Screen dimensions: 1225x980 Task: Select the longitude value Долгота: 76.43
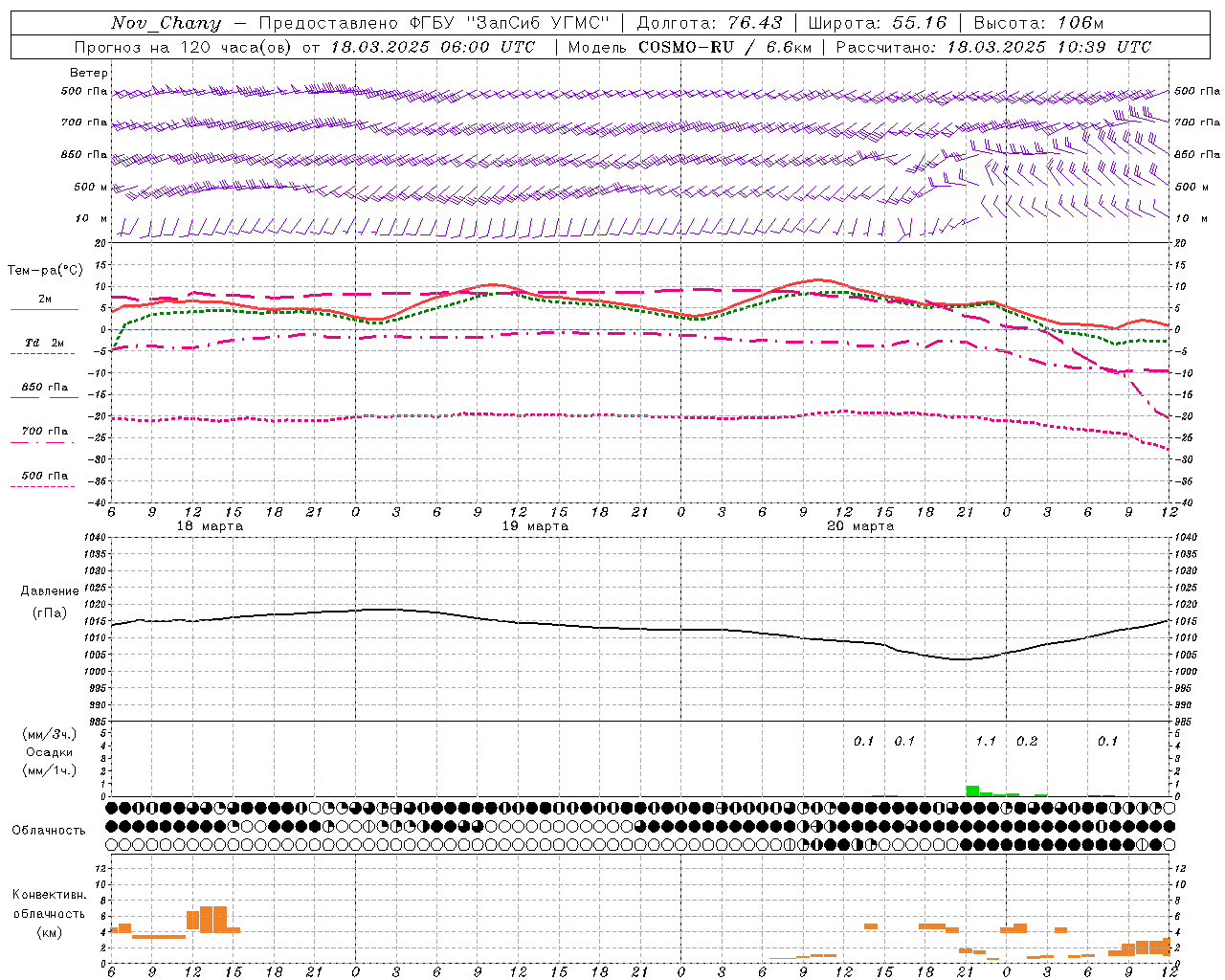tap(709, 23)
